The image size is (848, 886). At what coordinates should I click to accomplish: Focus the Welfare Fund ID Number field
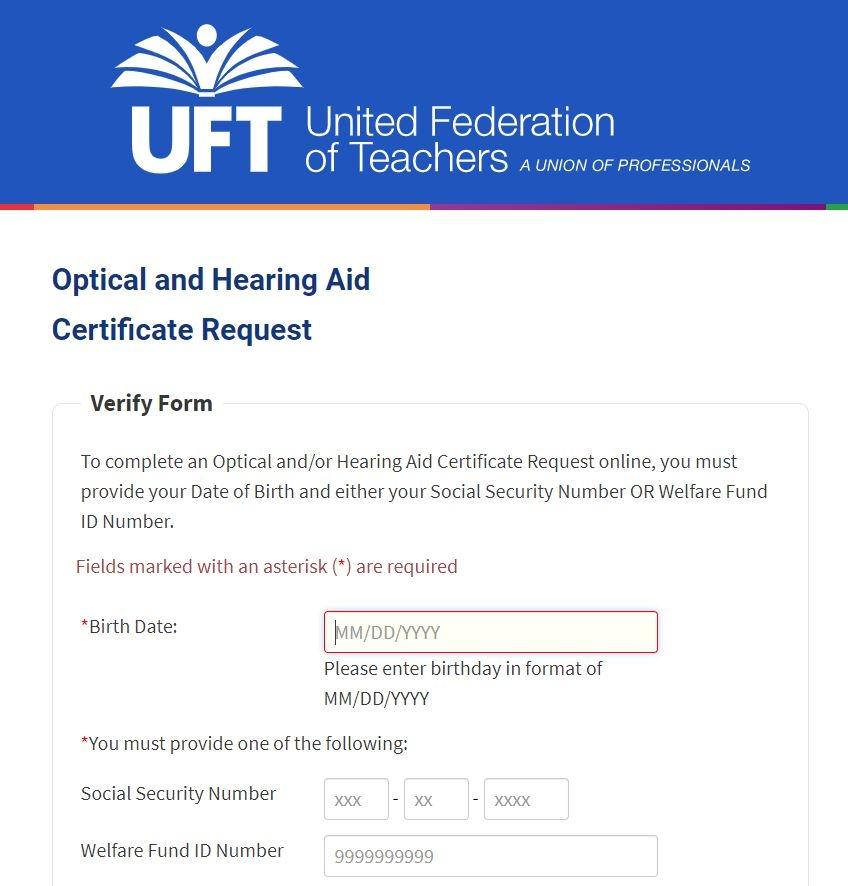(x=490, y=856)
